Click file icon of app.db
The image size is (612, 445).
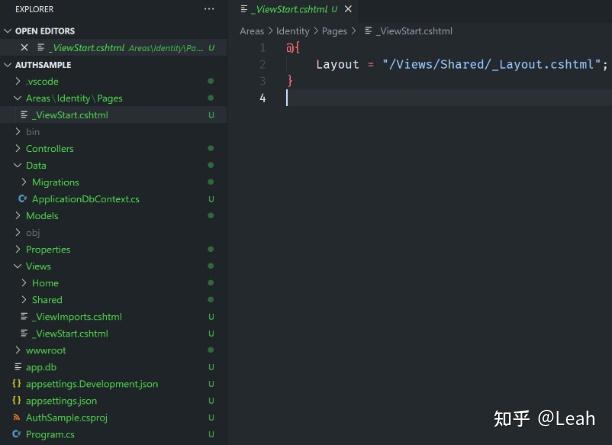coord(18,367)
